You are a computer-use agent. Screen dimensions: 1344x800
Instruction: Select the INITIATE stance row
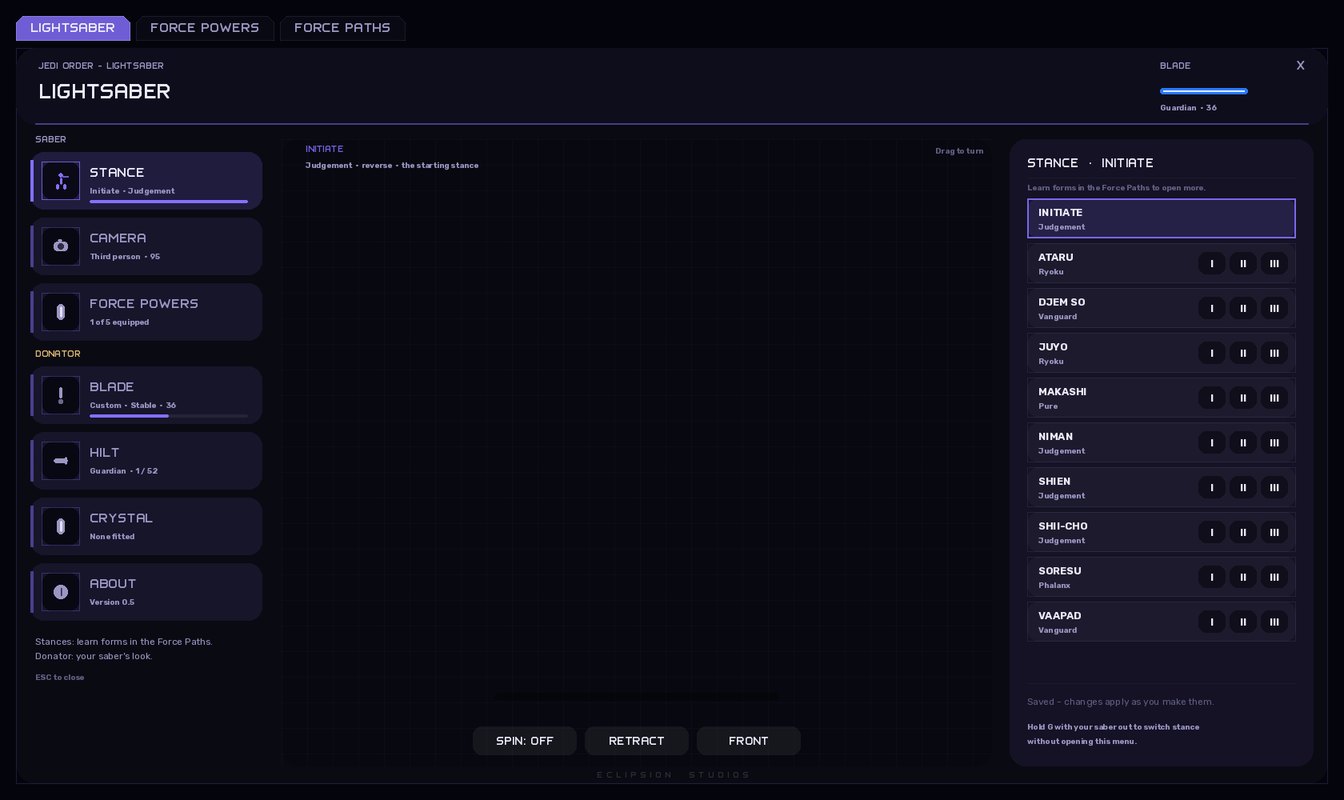point(1161,219)
